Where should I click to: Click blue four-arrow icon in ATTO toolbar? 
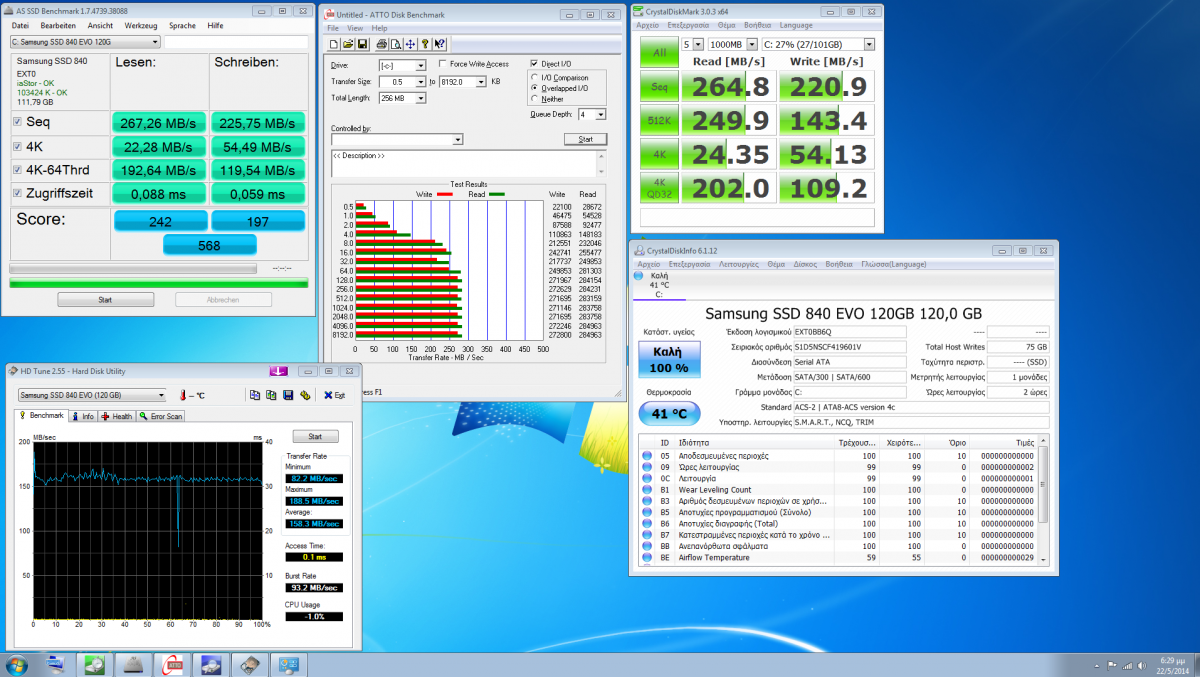410,44
